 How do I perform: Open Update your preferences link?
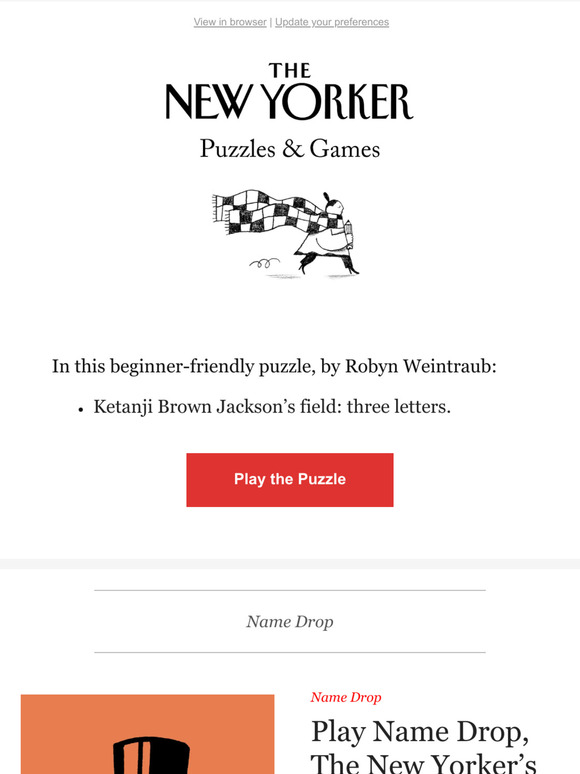coord(332,22)
